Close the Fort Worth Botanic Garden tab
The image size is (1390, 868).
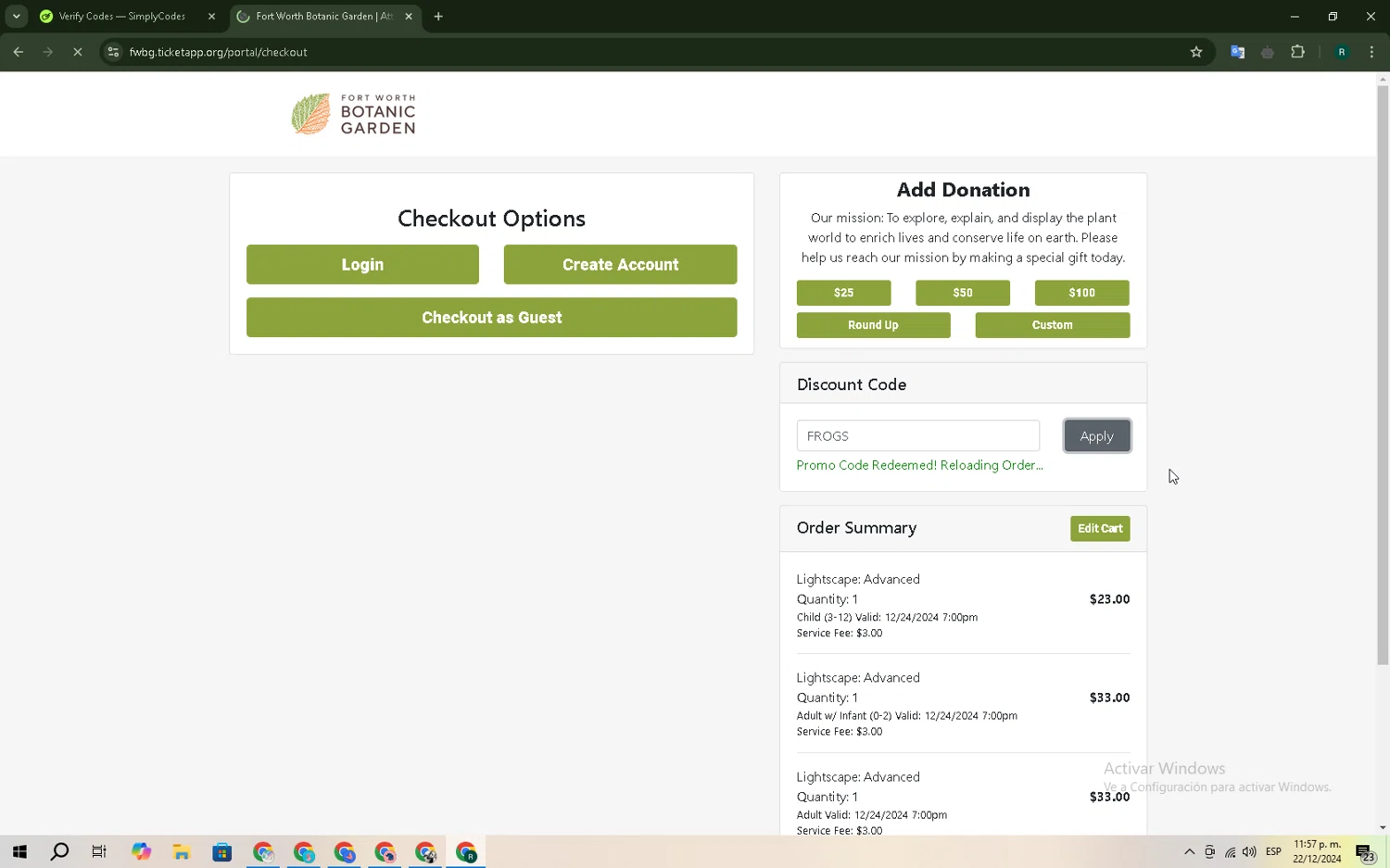coord(409,16)
